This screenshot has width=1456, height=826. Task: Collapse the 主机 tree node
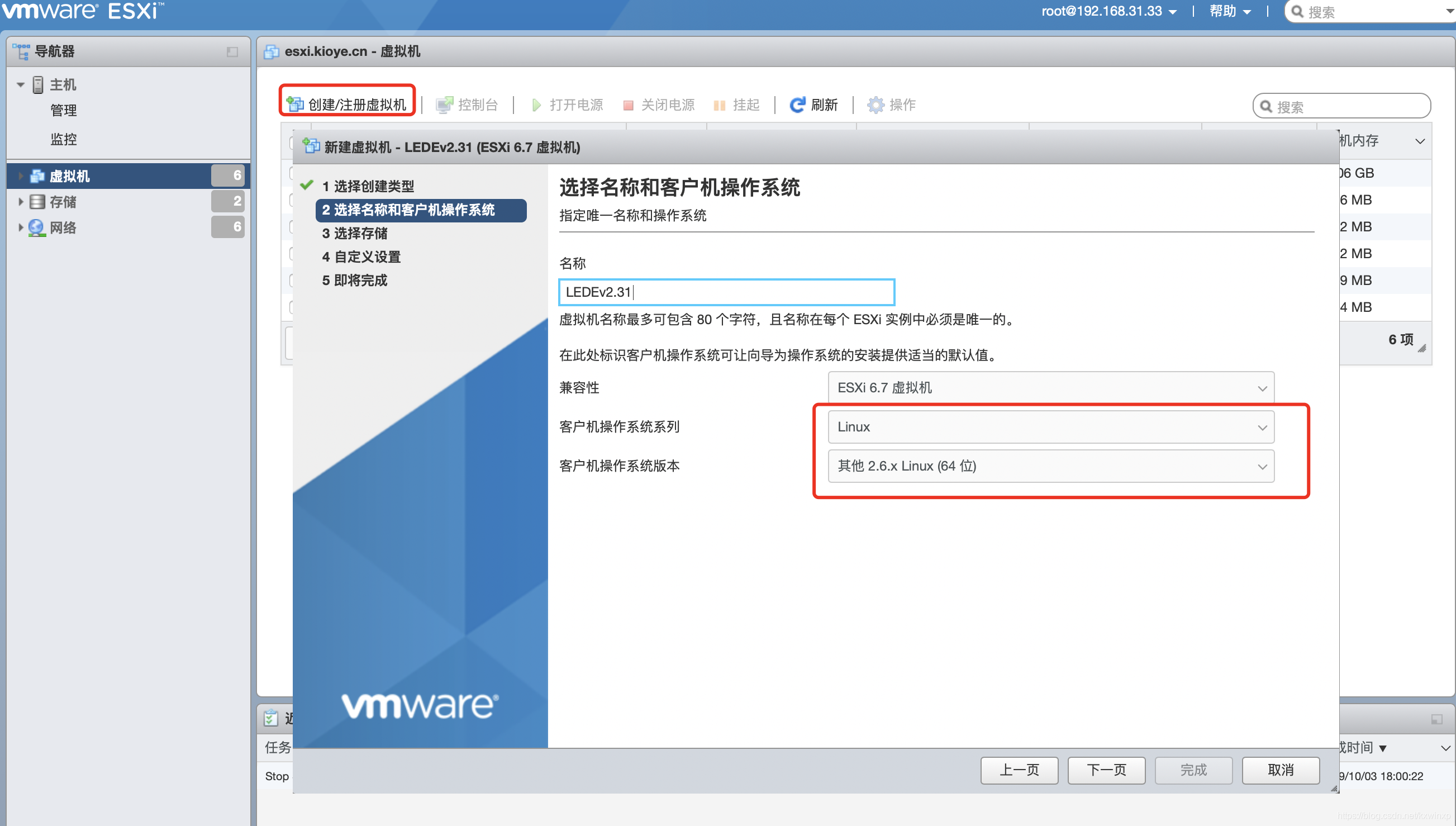(x=21, y=85)
